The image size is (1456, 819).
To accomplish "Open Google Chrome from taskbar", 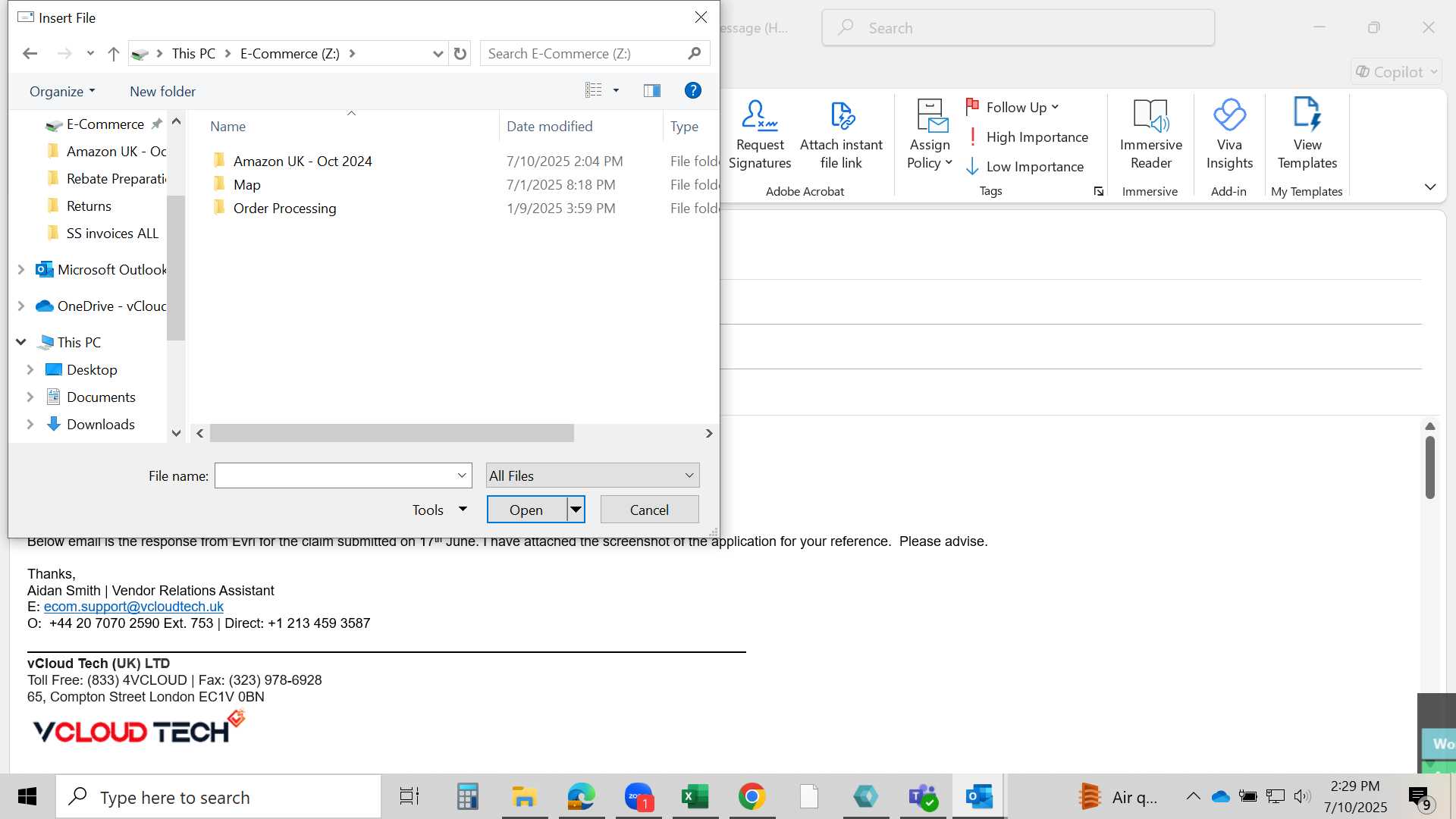I will click(752, 797).
